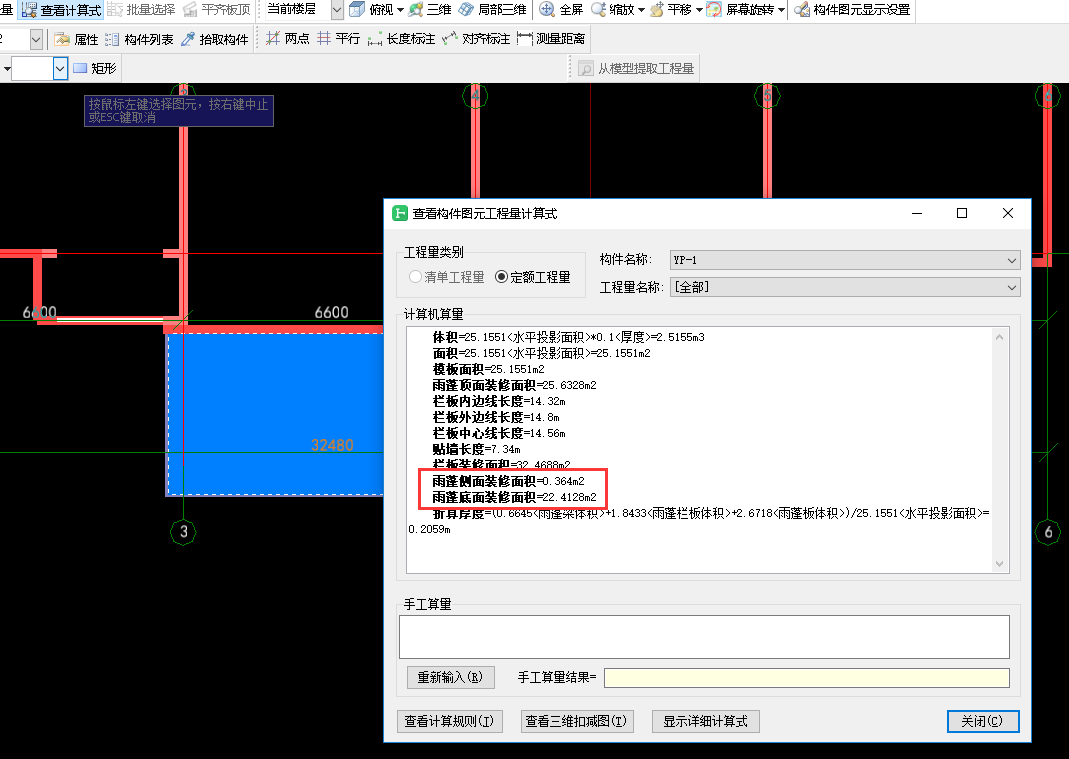This screenshot has width=1069, height=759.
Task: Expand the 俯视 dropdown arrow
Action: point(400,10)
